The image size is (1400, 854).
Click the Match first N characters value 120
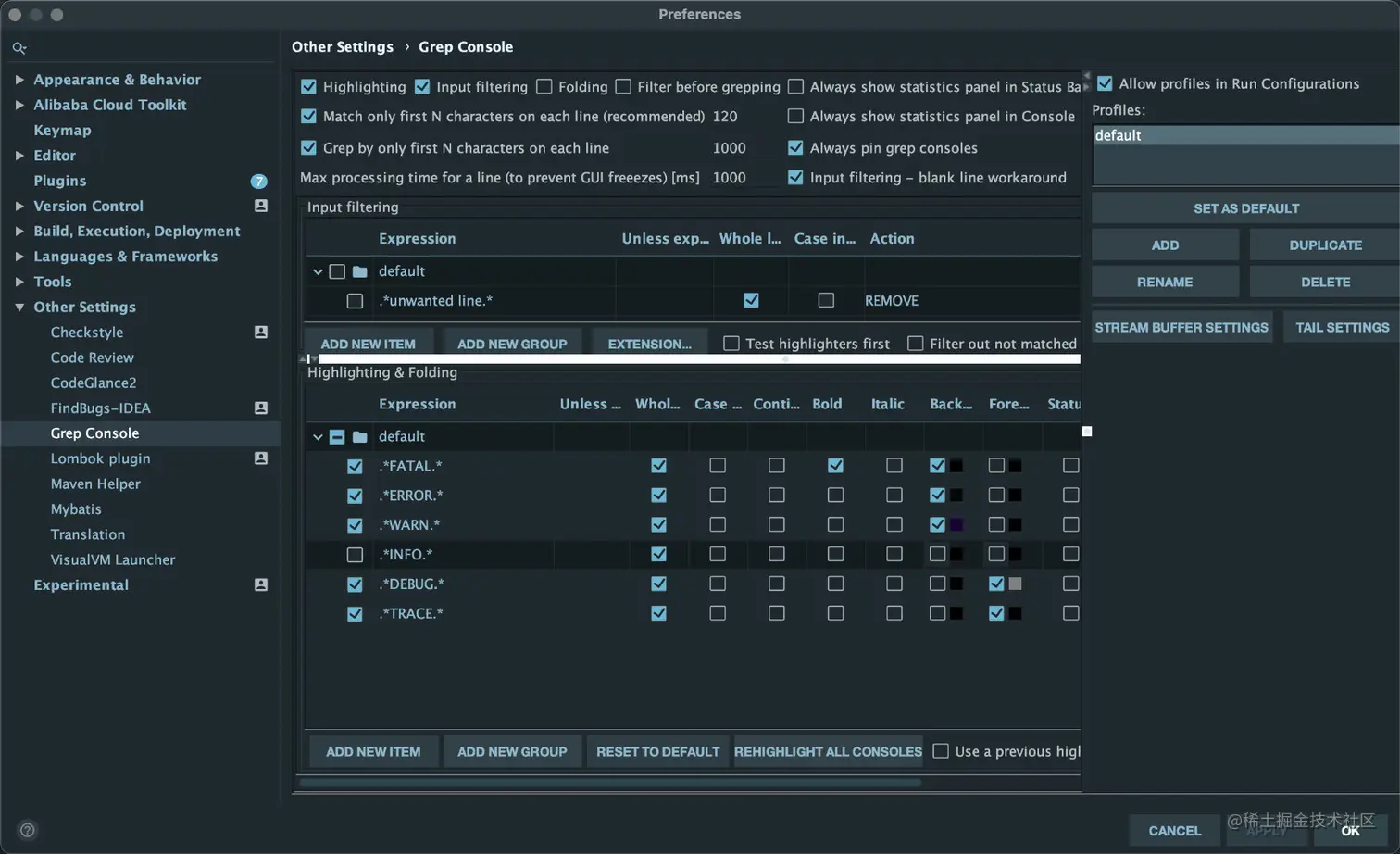coord(725,117)
